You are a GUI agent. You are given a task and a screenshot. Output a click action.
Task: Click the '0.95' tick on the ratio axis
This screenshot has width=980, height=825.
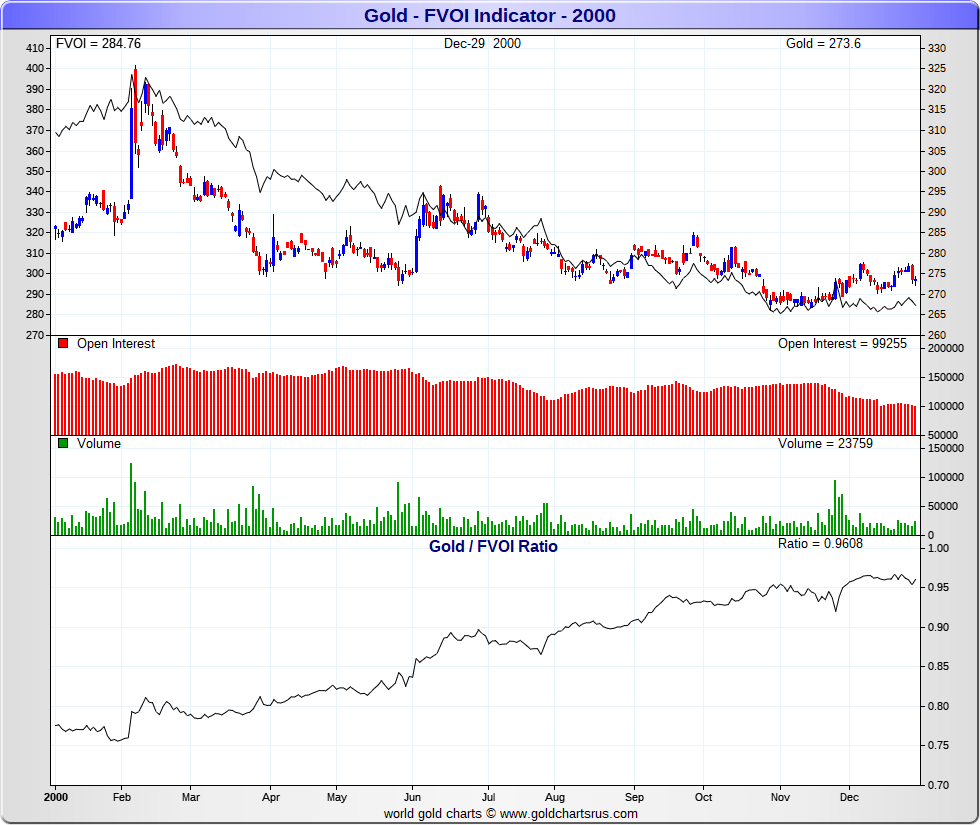(938, 587)
